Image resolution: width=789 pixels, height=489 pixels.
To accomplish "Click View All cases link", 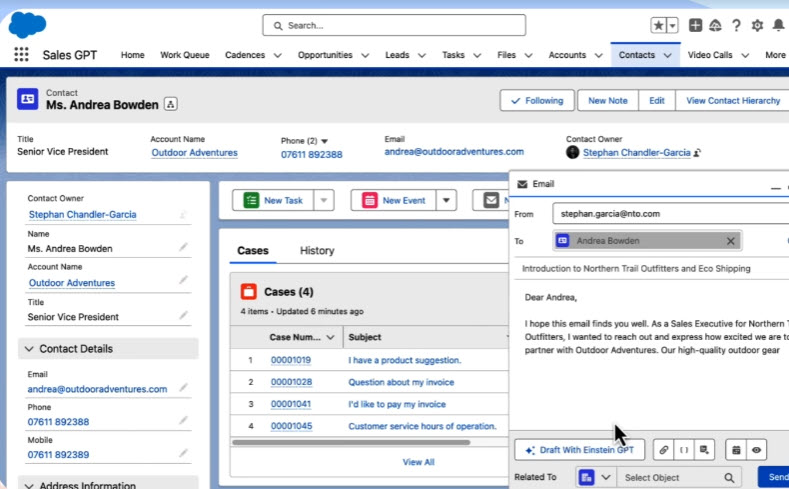I will click(418, 462).
